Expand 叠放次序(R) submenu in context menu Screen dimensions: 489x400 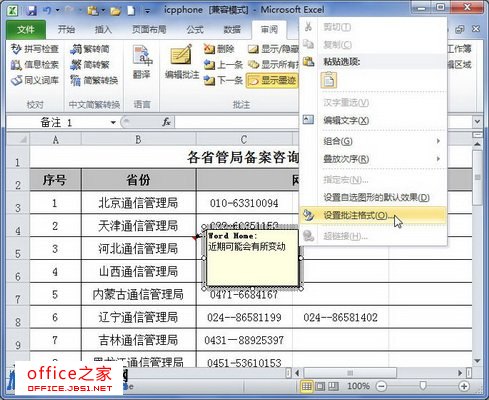373,159
